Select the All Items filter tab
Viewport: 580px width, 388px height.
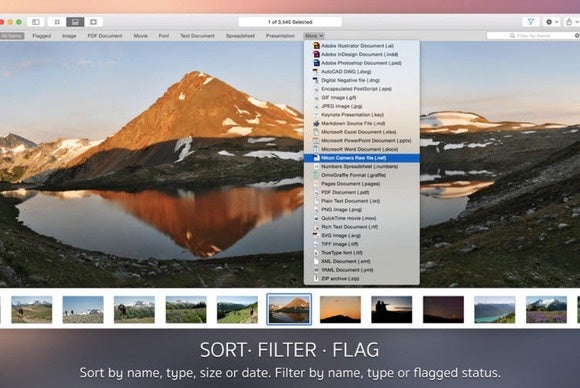pyautogui.click(x=11, y=36)
